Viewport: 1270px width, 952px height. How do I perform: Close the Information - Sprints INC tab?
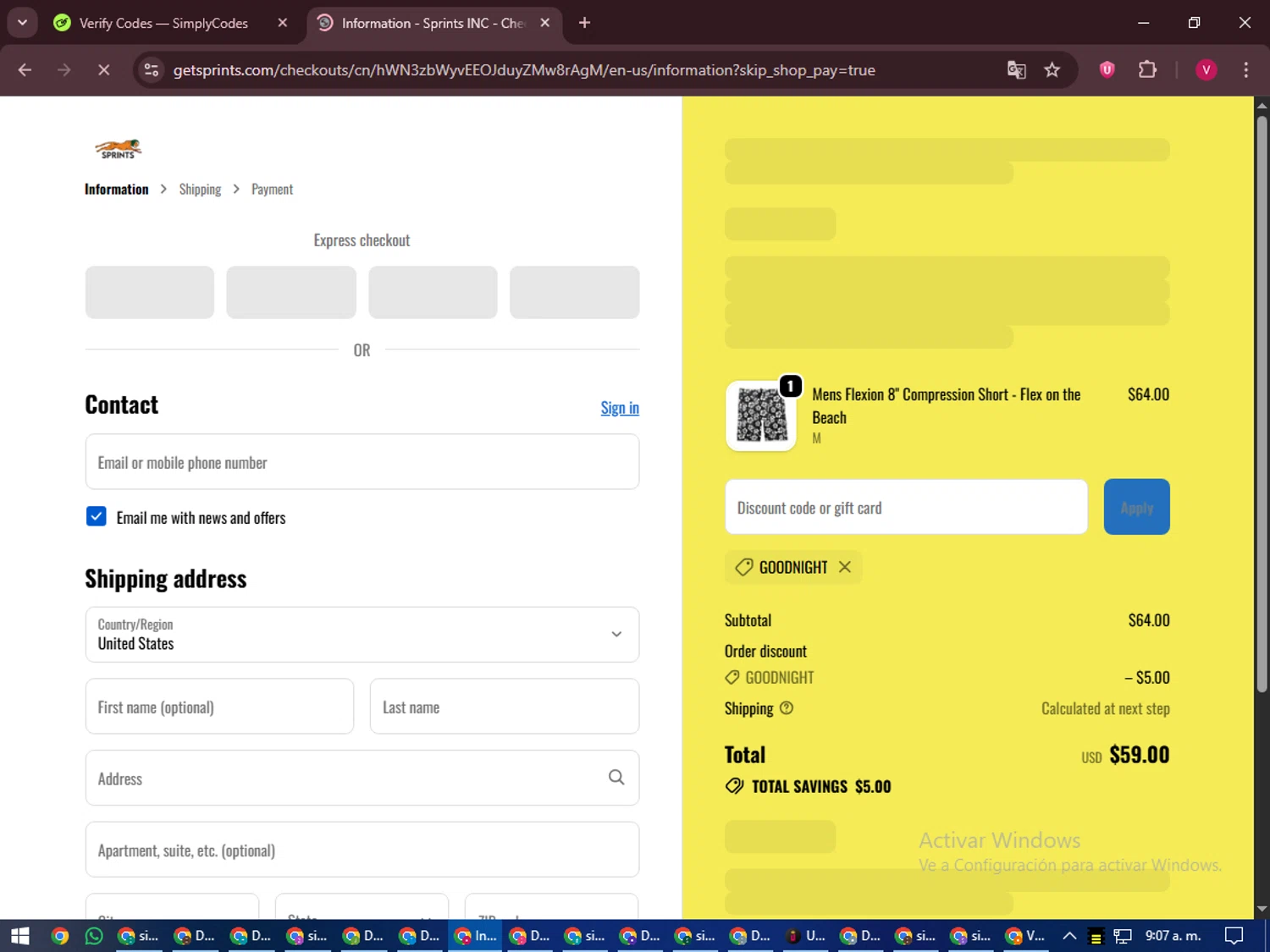coord(545,23)
